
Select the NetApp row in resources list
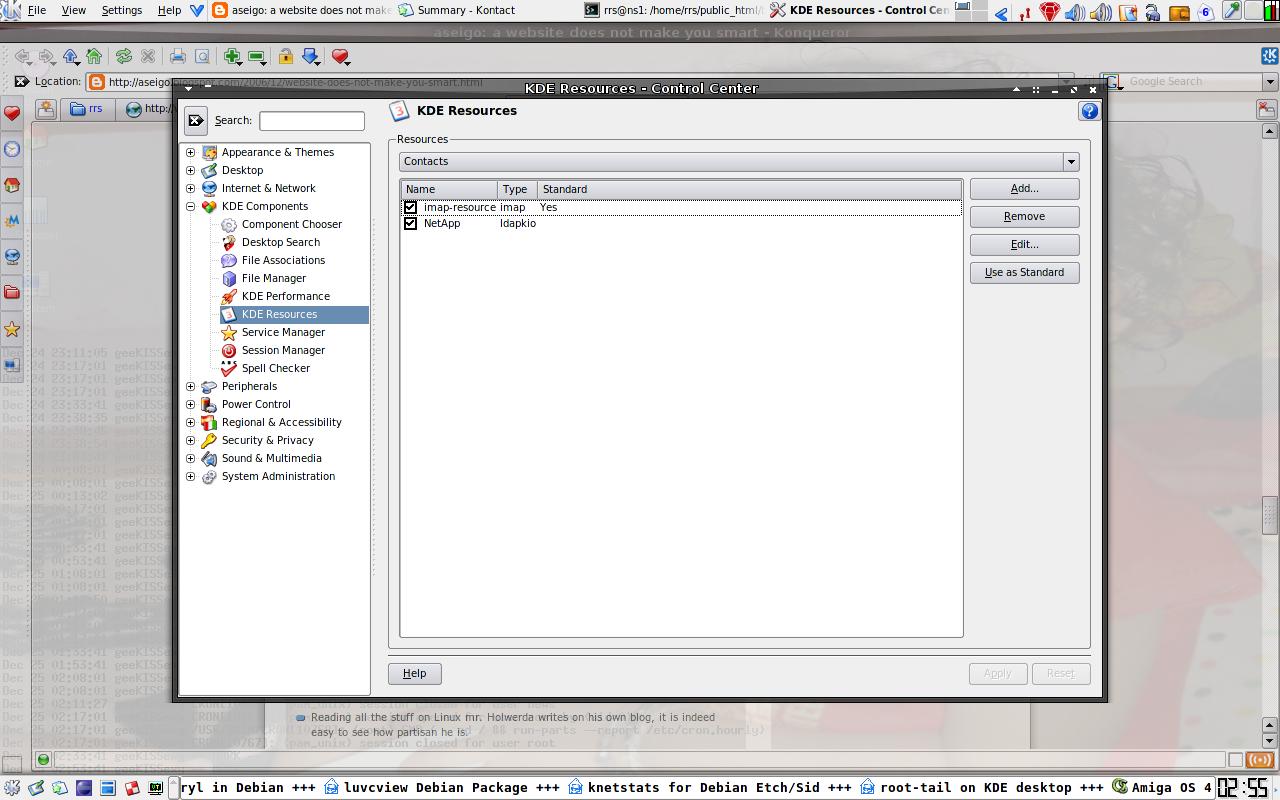[681, 223]
